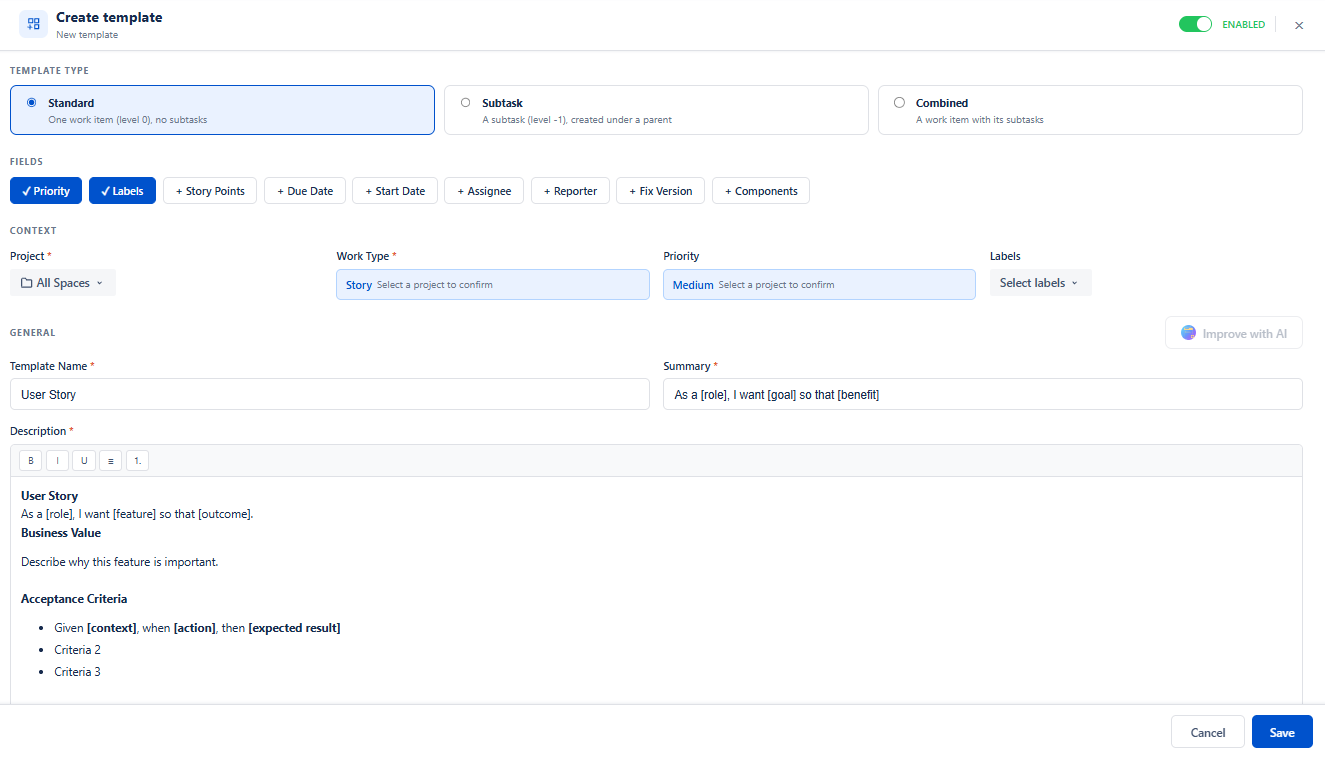Toggle bold formatting in description editor

[31, 461]
